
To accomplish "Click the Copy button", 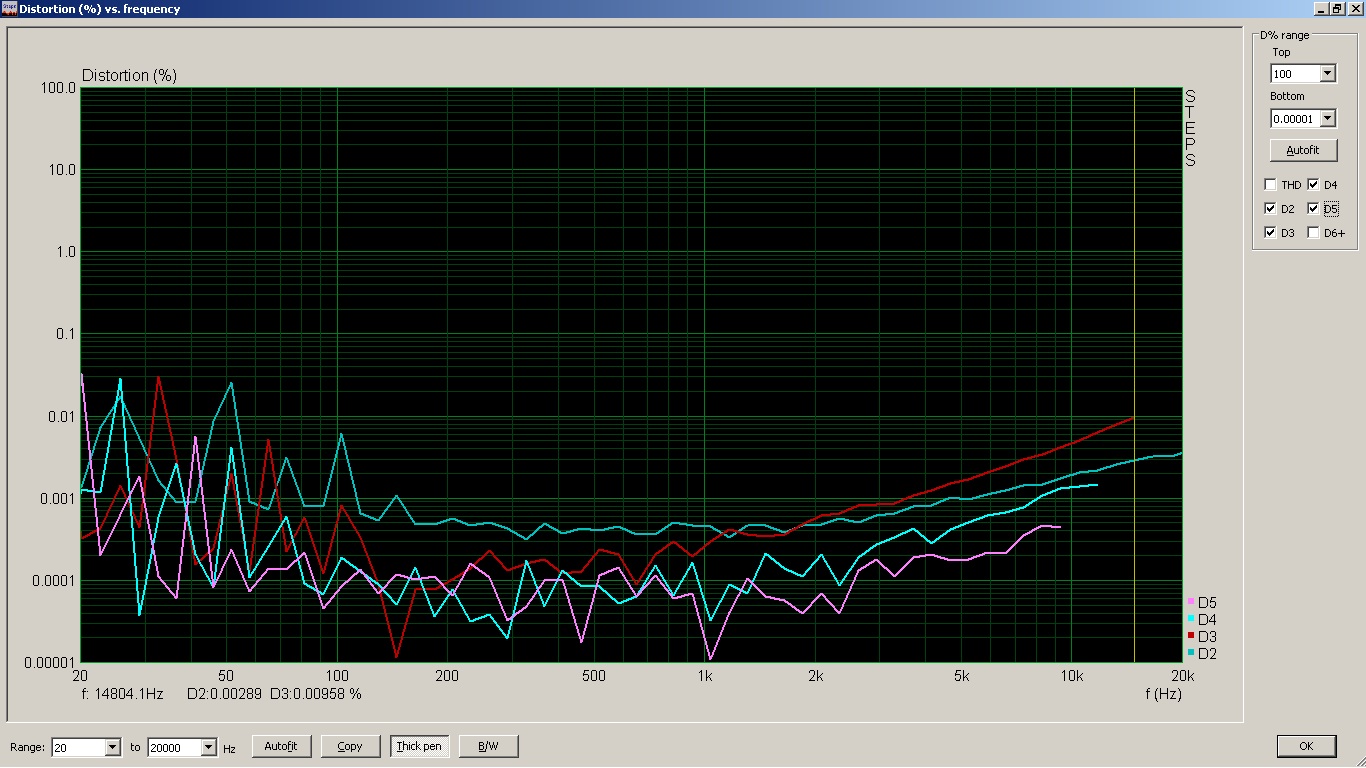I will pyautogui.click(x=350, y=746).
